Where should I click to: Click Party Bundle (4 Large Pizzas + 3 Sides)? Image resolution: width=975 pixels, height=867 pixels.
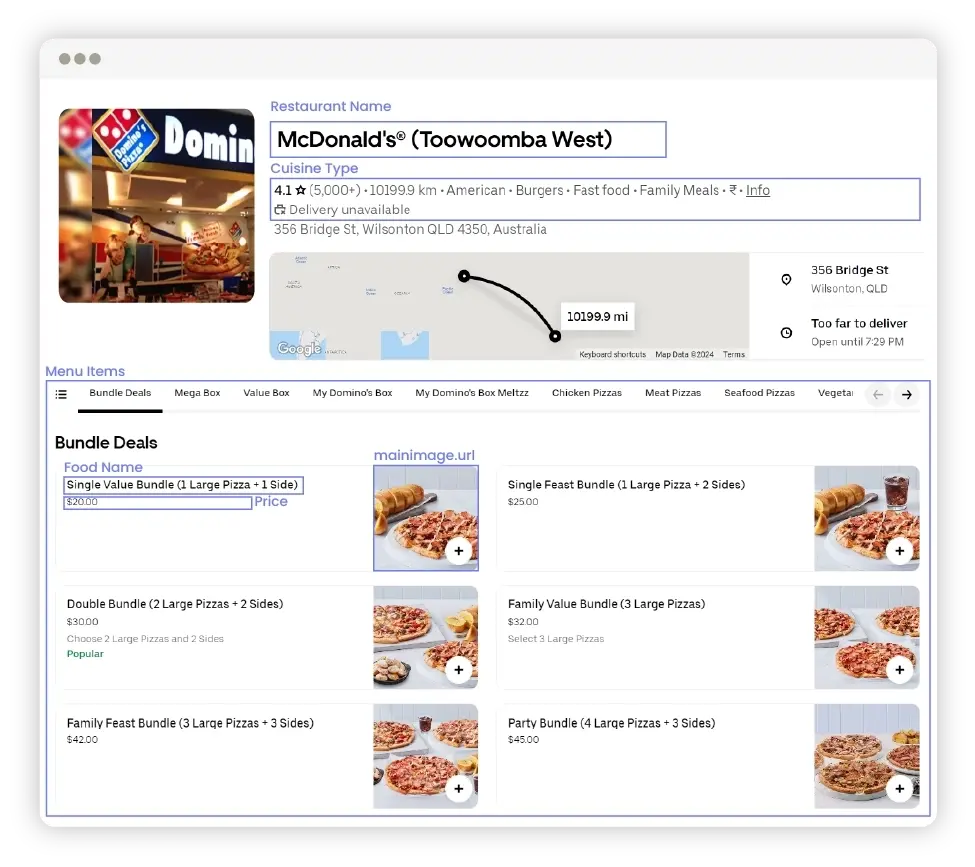pyautogui.click(x=611, y=723)
